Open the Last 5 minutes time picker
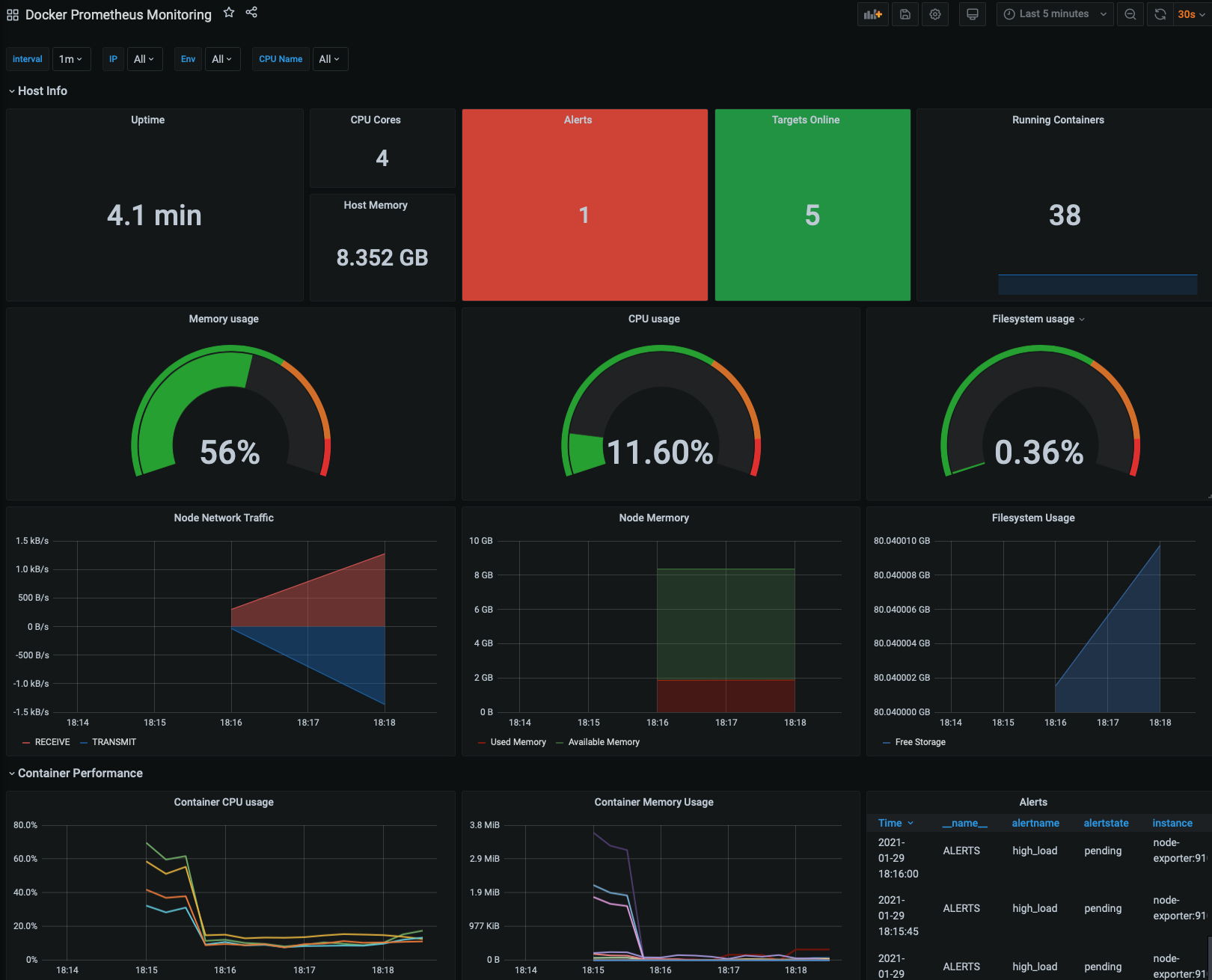 1055,14
